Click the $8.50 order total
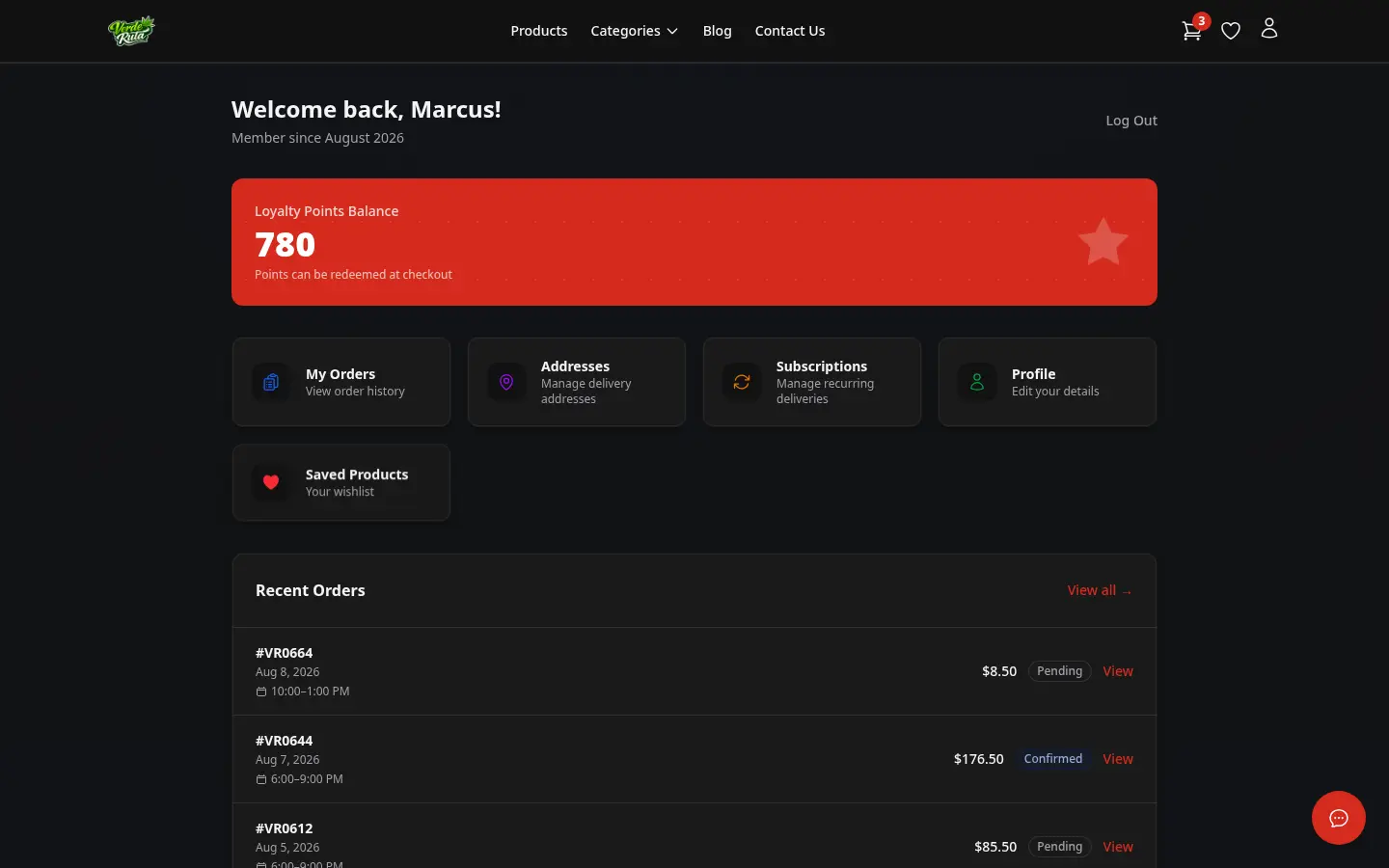This screenshot has height=868, width=1389. pyautogui.click(x=999, y=671)
